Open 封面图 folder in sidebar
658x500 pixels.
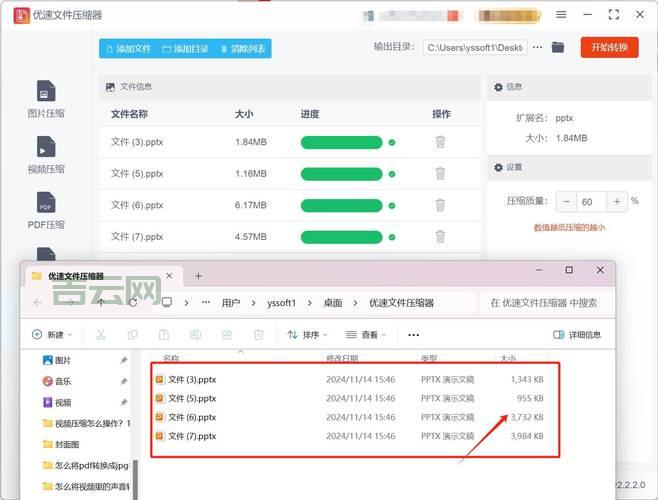click(x=61, y=444)
